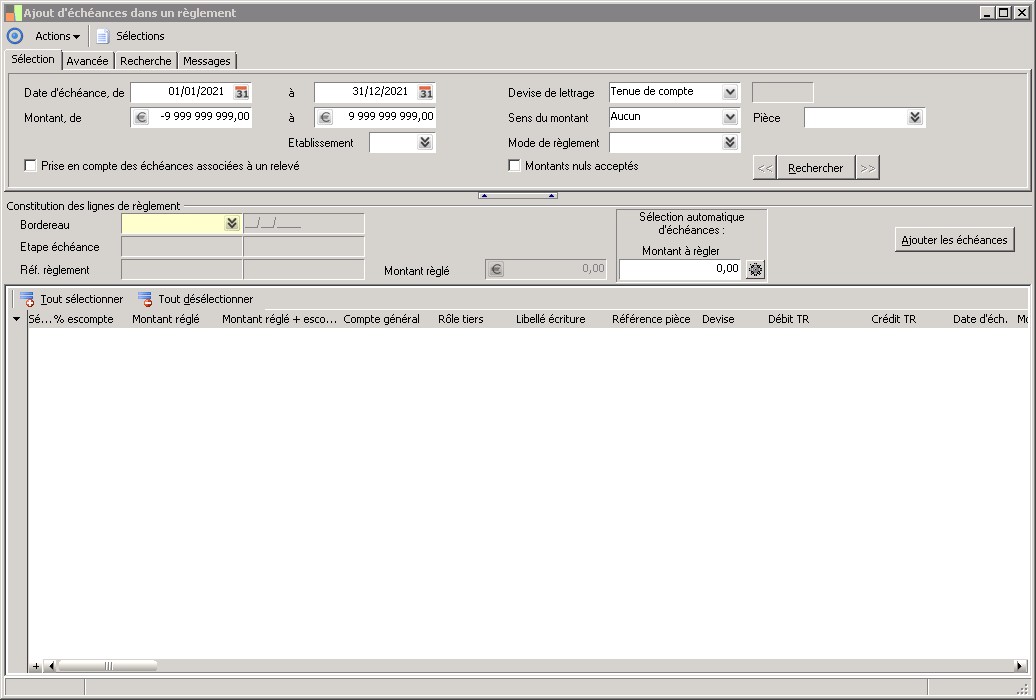Click the Tout sélectionner icon
Viewport: 1036px width, 700px height.
point(27,299)
